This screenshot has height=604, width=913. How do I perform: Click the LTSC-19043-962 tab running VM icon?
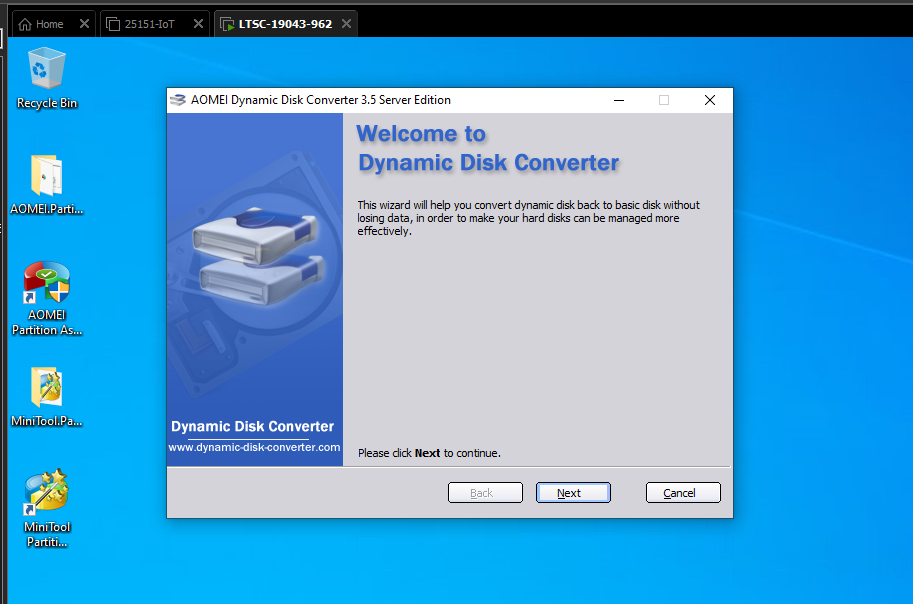(227, 24)
